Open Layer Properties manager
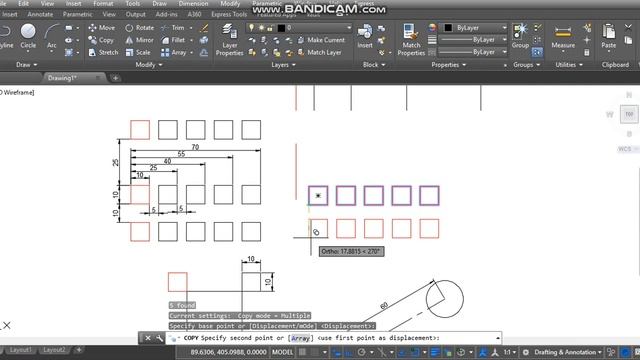 tap(229, 40)
